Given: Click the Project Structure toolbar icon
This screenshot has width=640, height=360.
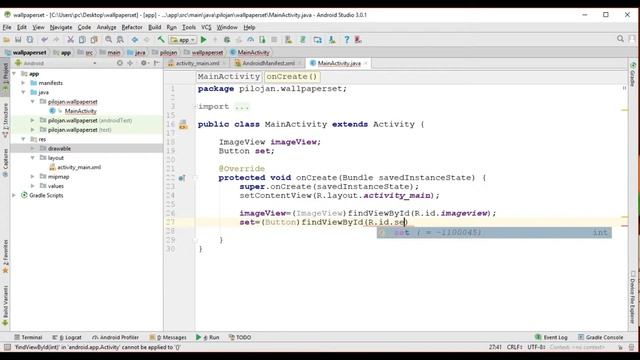Looking at the screenshot, I should point(318,40).
